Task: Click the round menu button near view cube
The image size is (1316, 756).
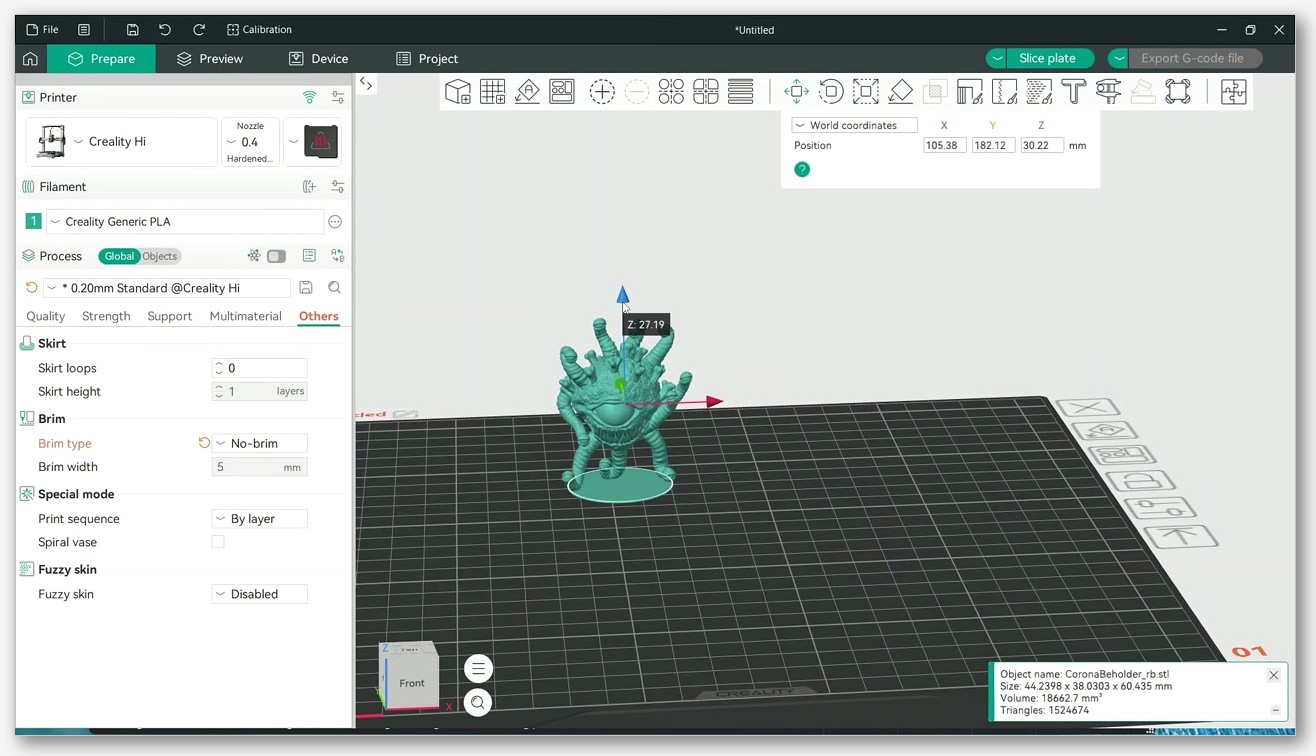Action: click(478, 669)
